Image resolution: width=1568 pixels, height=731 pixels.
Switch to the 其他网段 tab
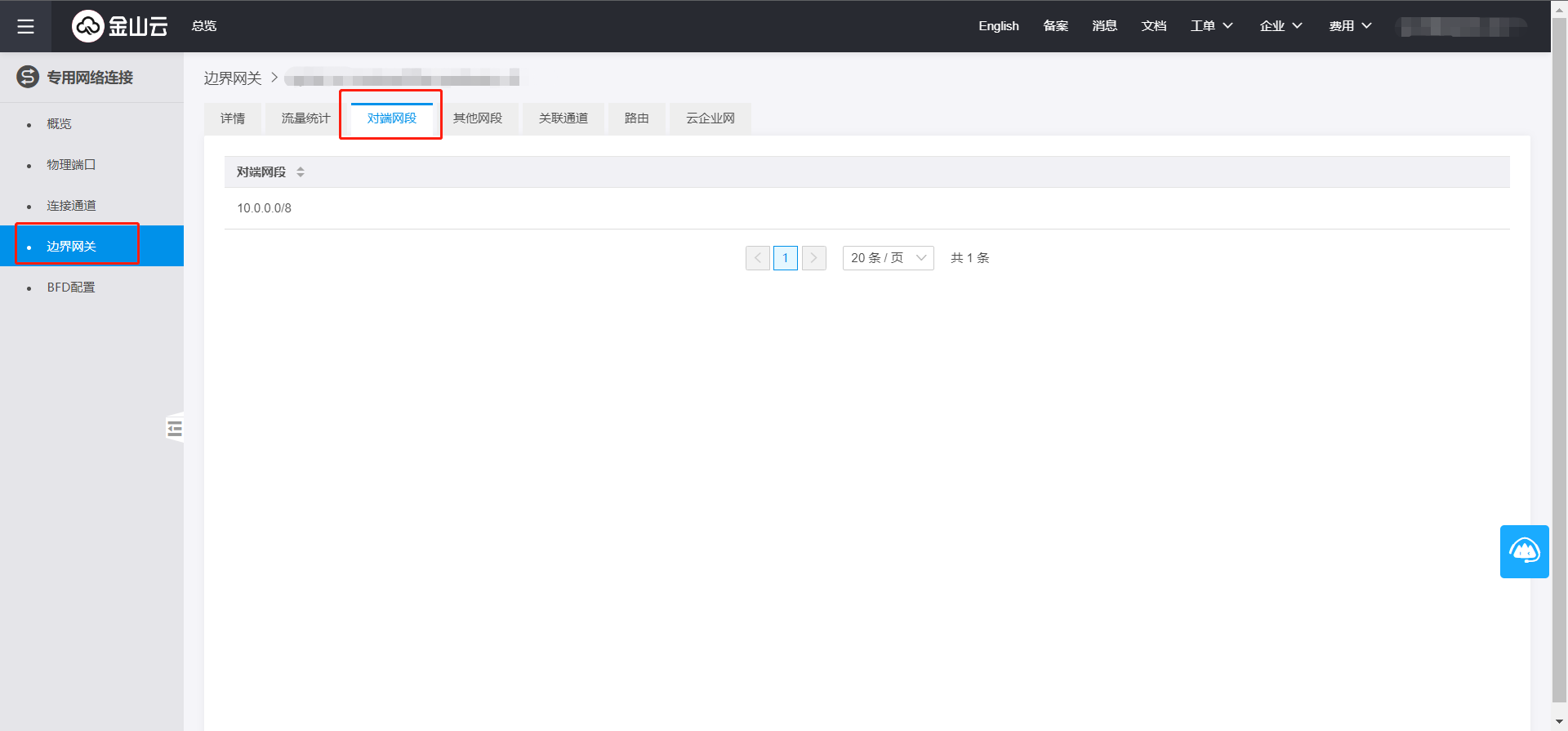pos(478,118)
